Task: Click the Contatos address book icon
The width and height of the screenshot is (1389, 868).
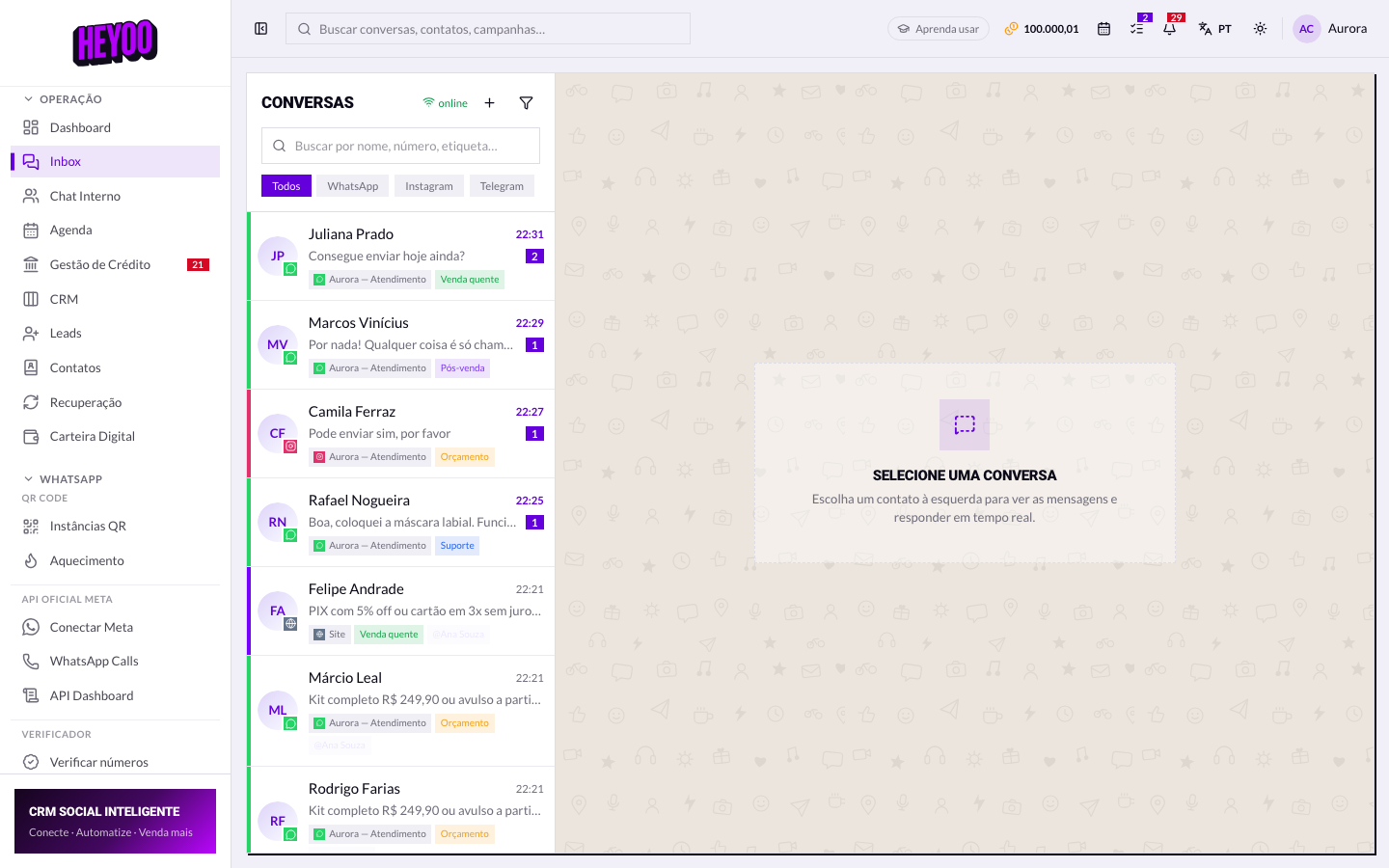Action: [31, 367]
